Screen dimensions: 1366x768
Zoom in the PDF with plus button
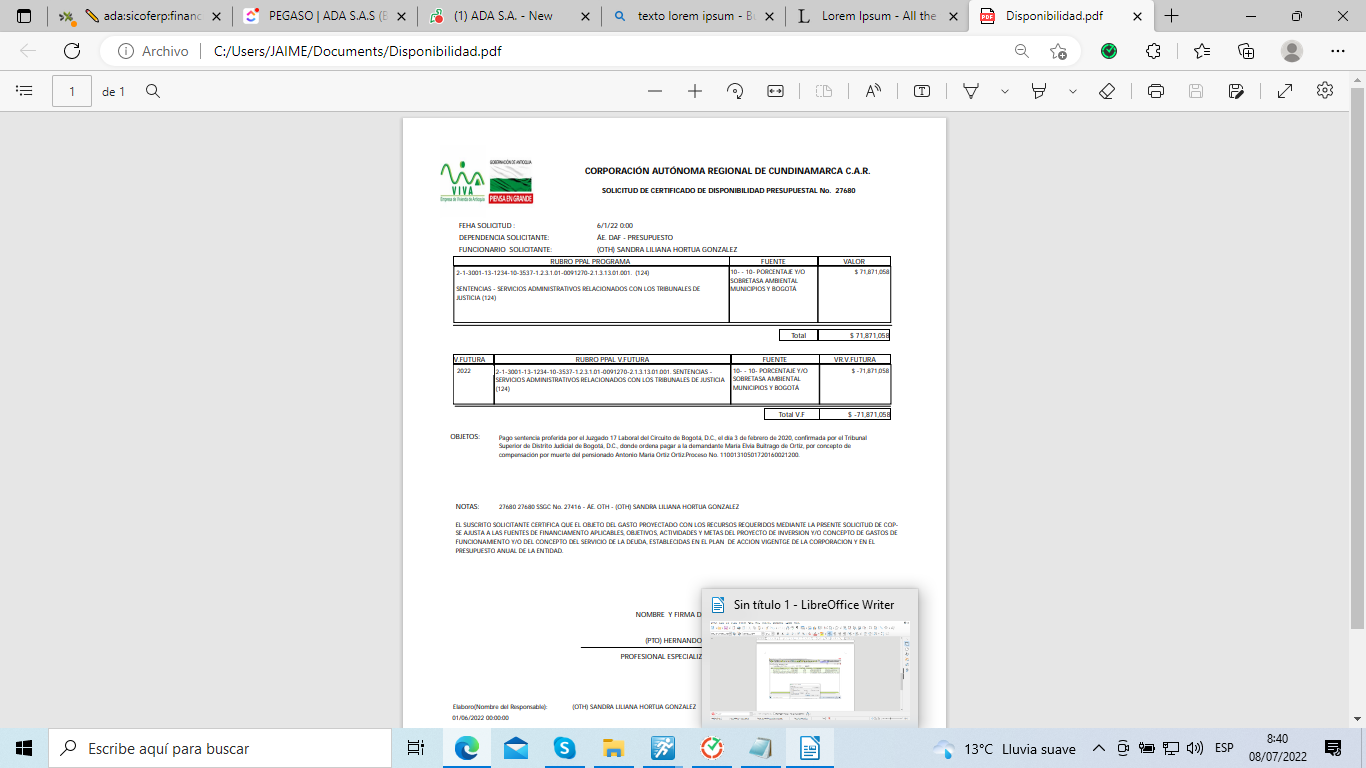coord(695,91)
